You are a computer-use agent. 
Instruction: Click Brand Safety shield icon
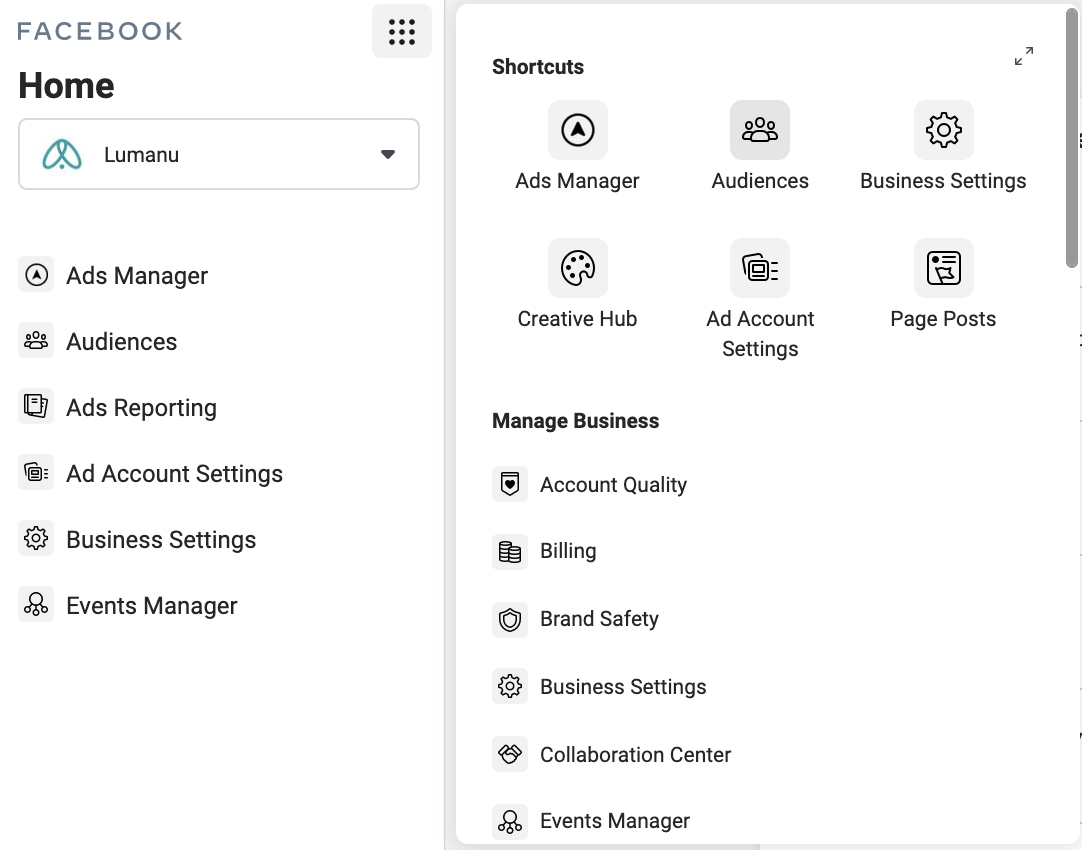click(x=510, y=620)
